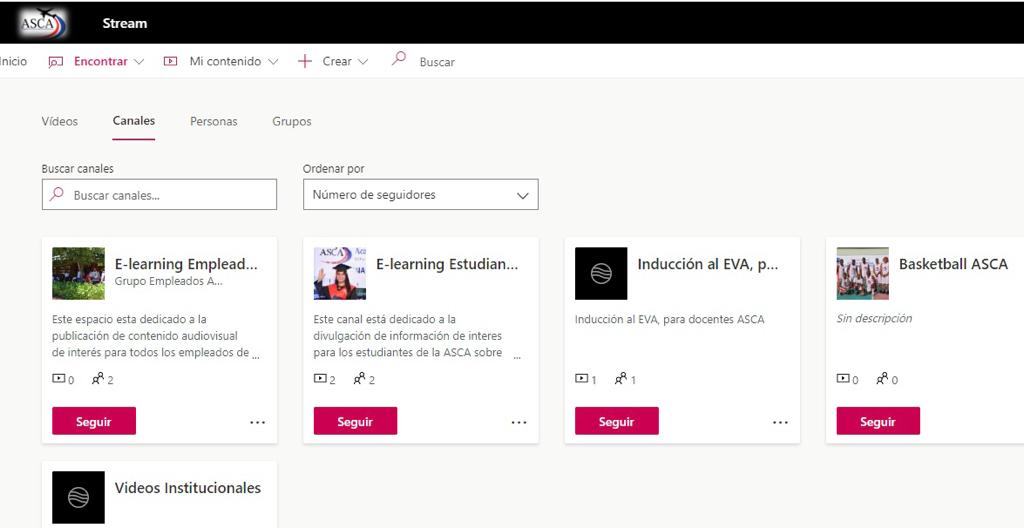
Task: Open the Stream app title link
Action: tap(125, 24)
